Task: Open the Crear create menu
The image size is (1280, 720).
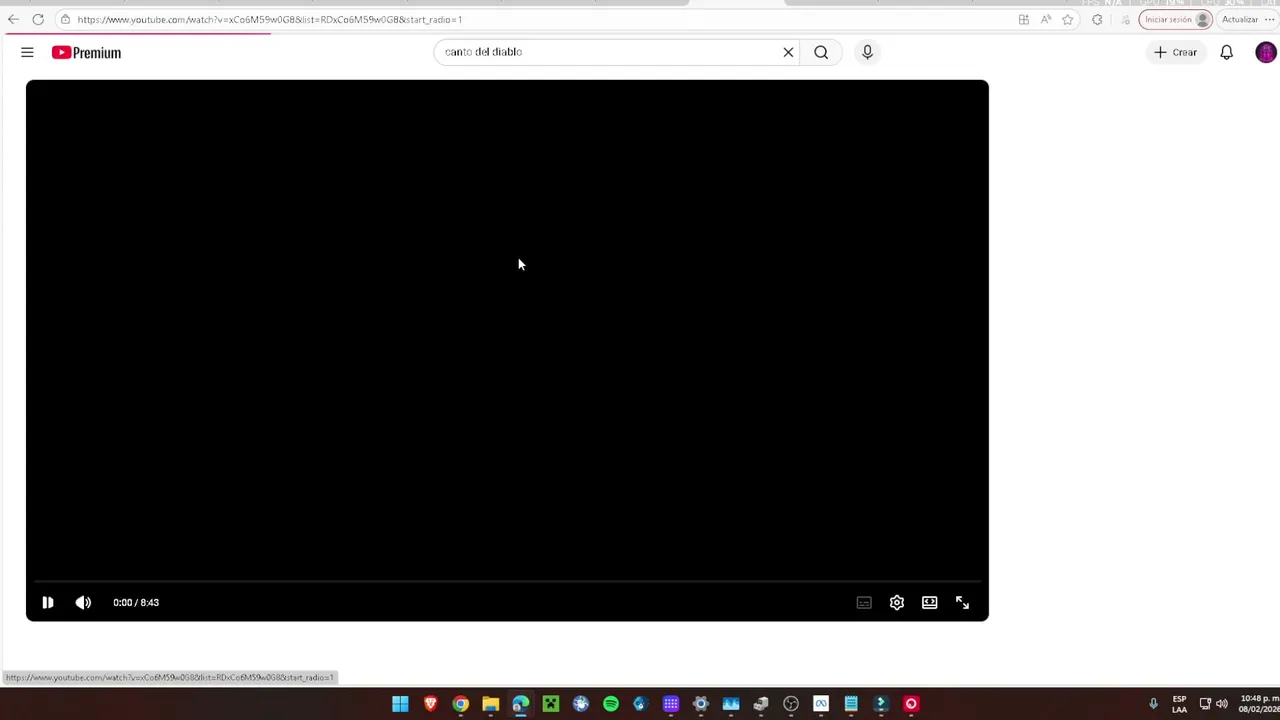Action: pos(1175,52)
